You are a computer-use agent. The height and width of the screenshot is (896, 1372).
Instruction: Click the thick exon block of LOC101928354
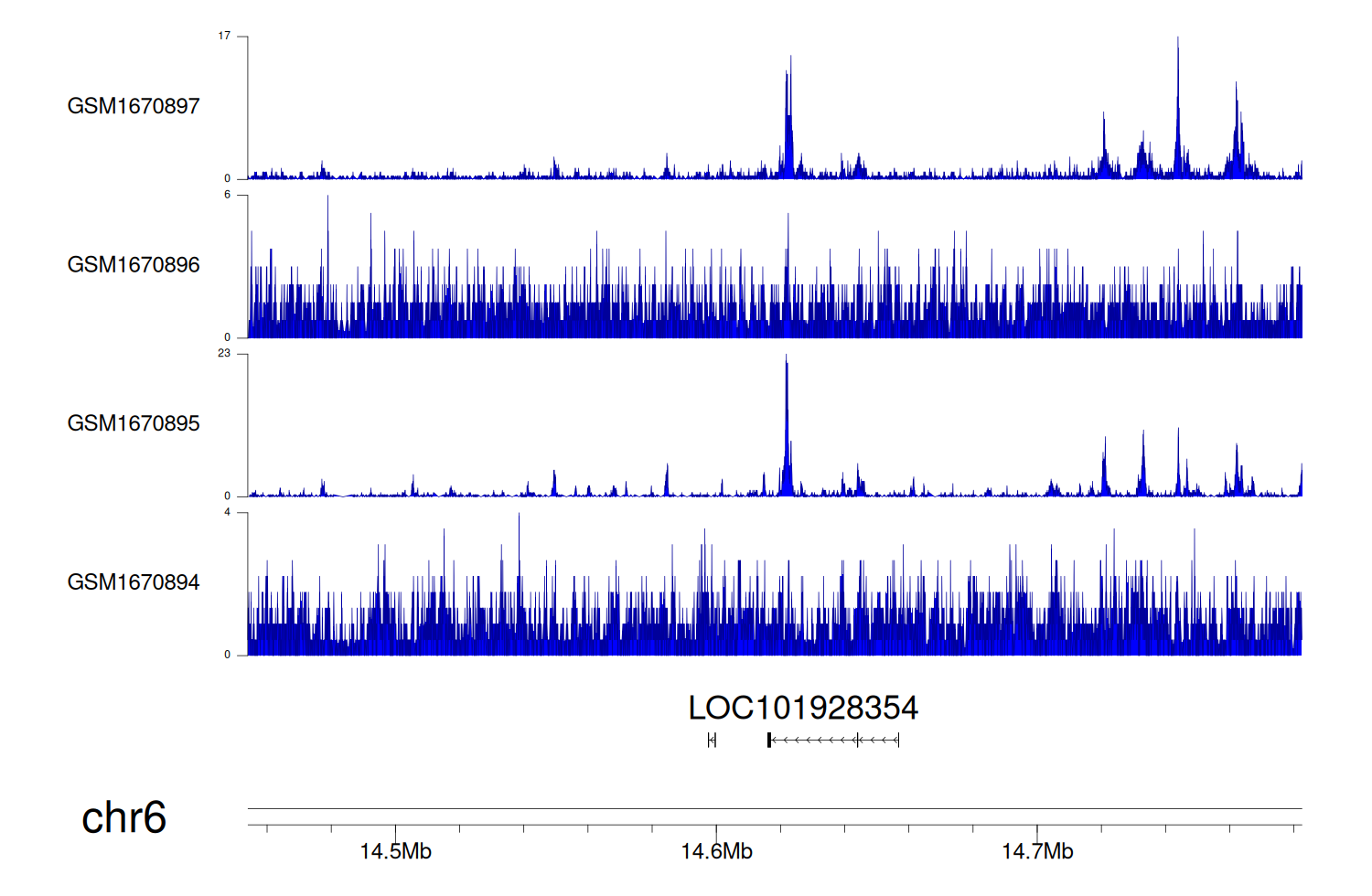(769, 740)
